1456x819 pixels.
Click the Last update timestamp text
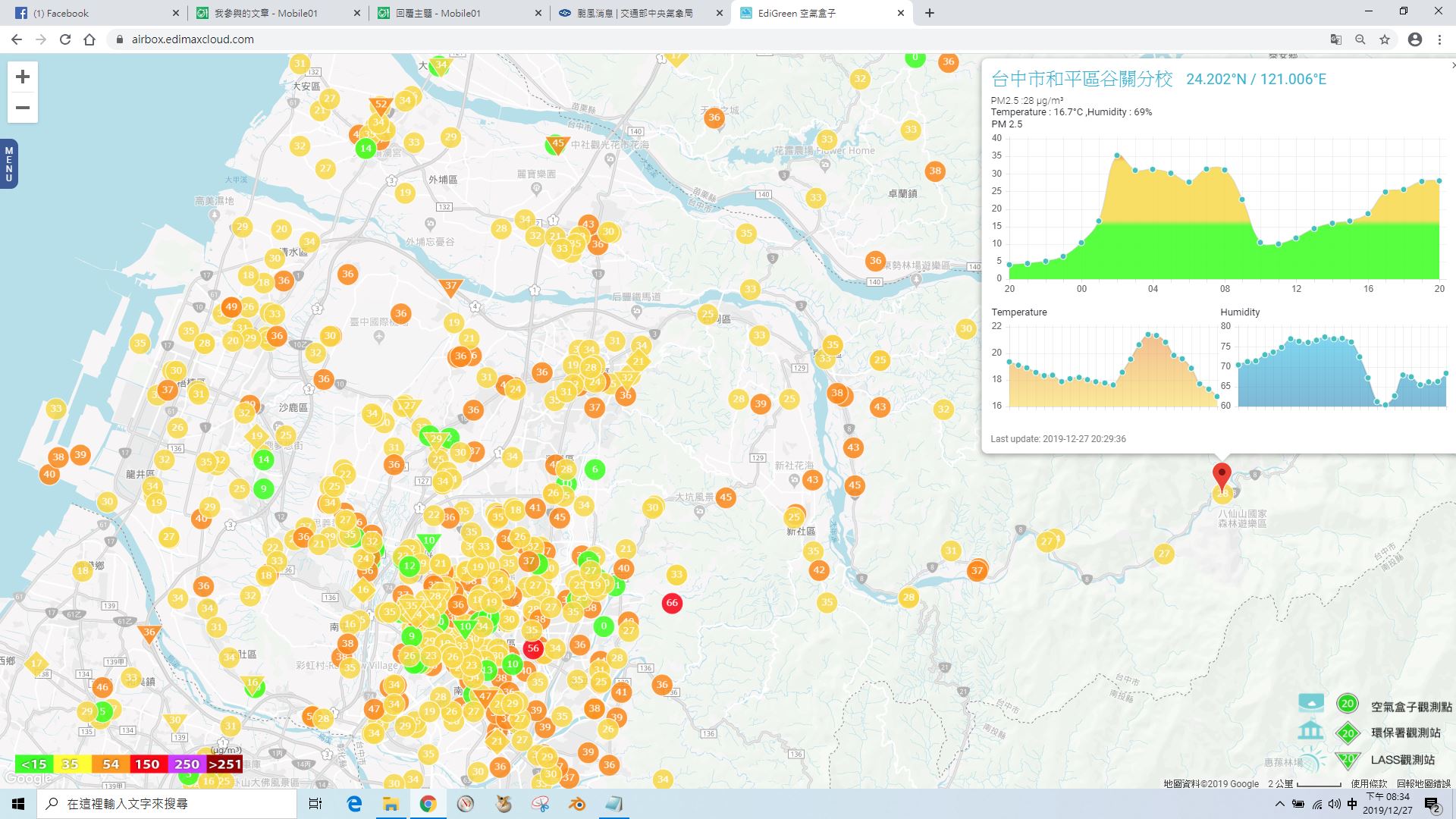(x=1058, y=439)
